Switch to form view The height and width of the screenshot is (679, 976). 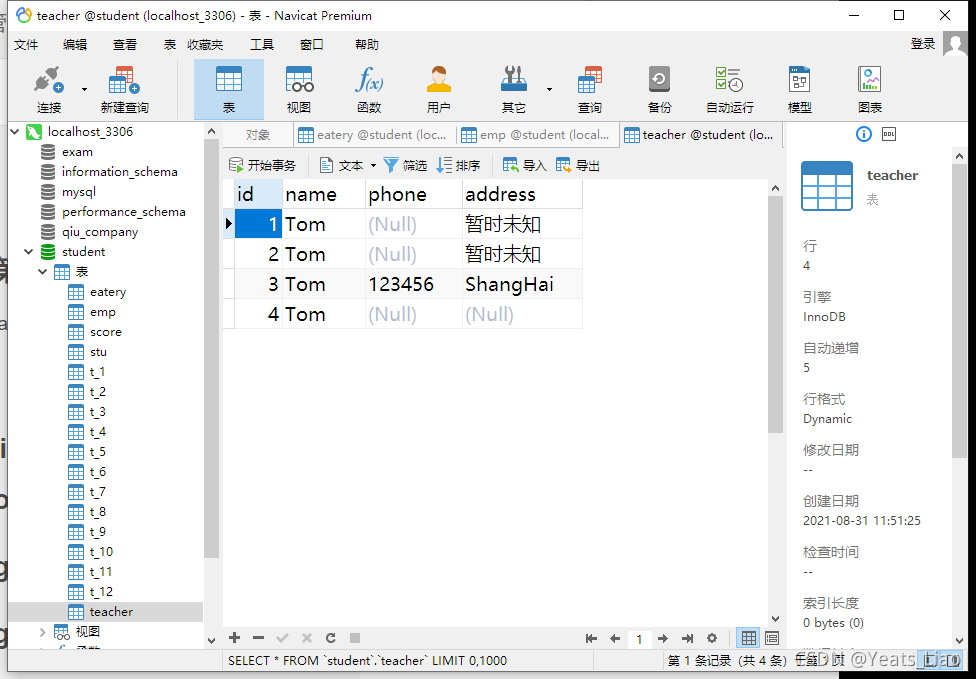pyautogui.click(x=771, y=639)
